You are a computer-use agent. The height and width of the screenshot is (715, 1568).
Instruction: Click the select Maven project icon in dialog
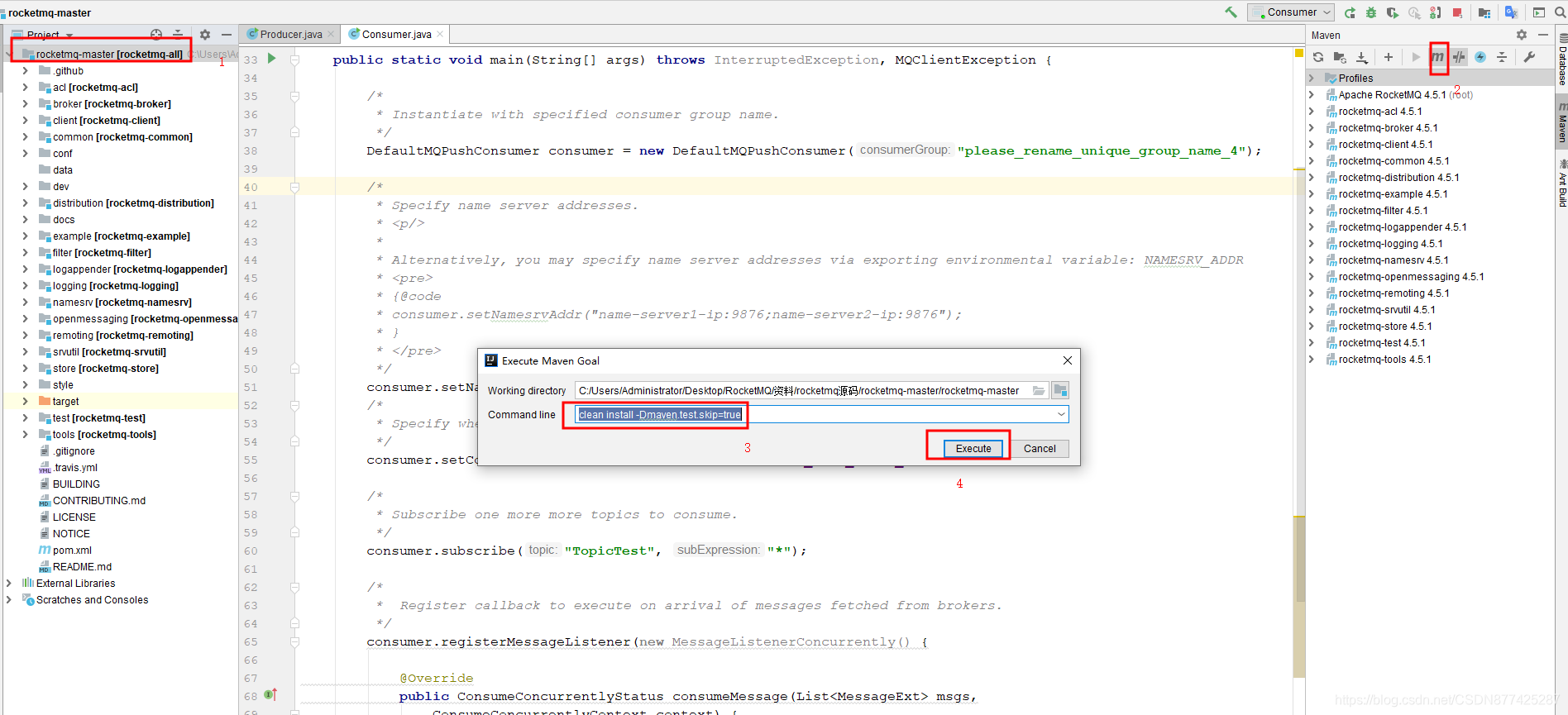[1060, 390]
